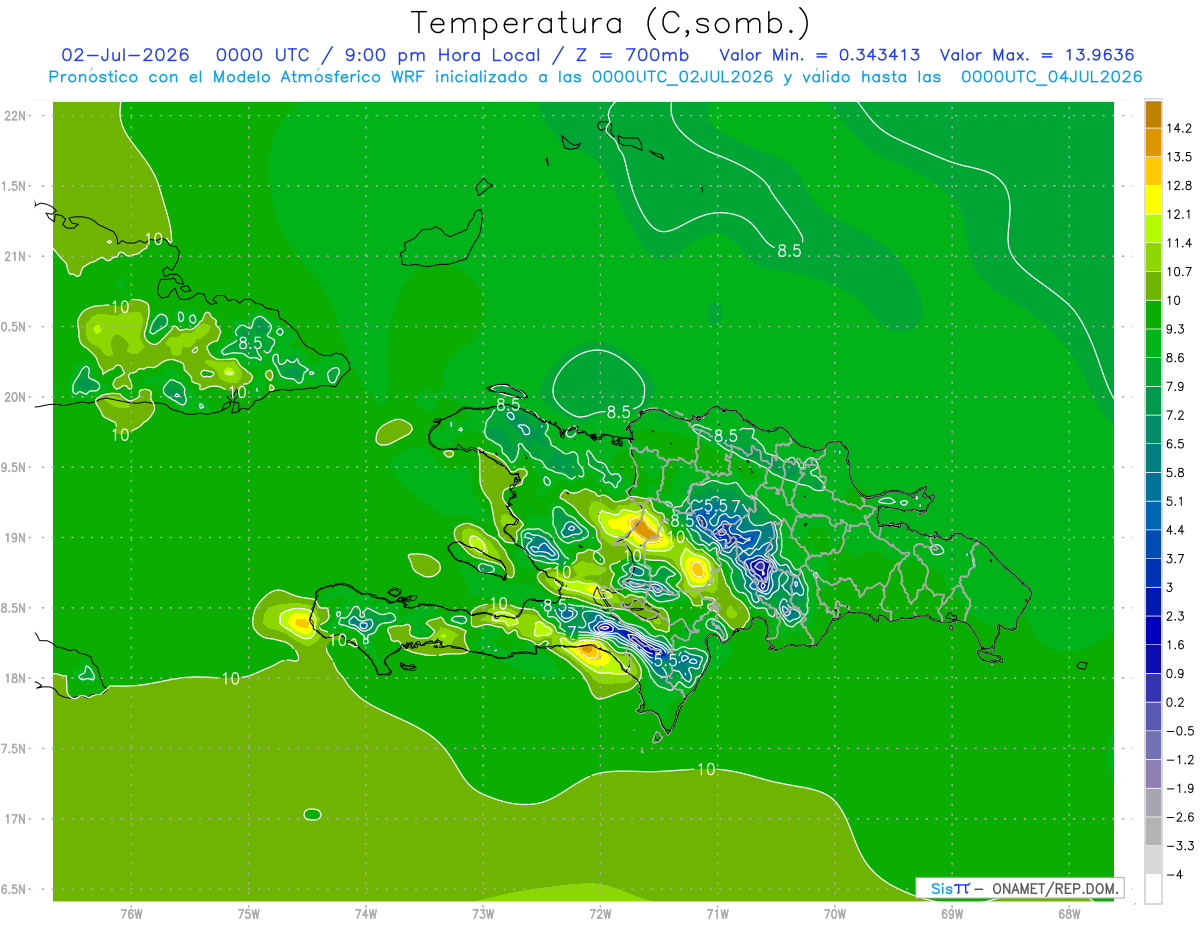Image resolution: width=1200 pixels, height=927 pixels.
Task: Click the '68W' longitude label
Action: pyautogui.click(x=1069, y=913)
